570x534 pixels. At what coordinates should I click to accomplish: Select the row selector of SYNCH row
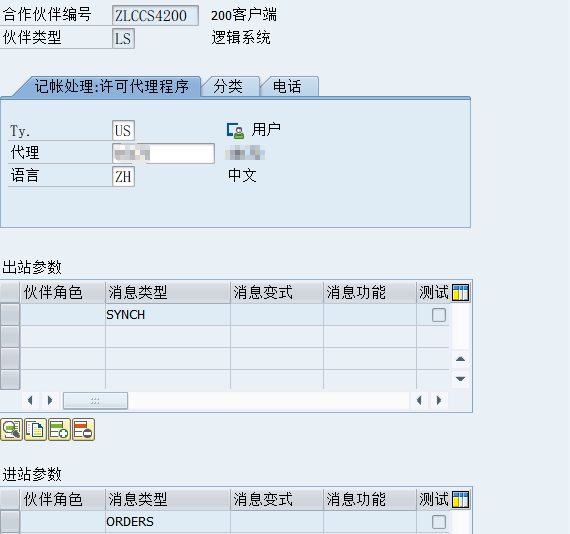(10, 315)
